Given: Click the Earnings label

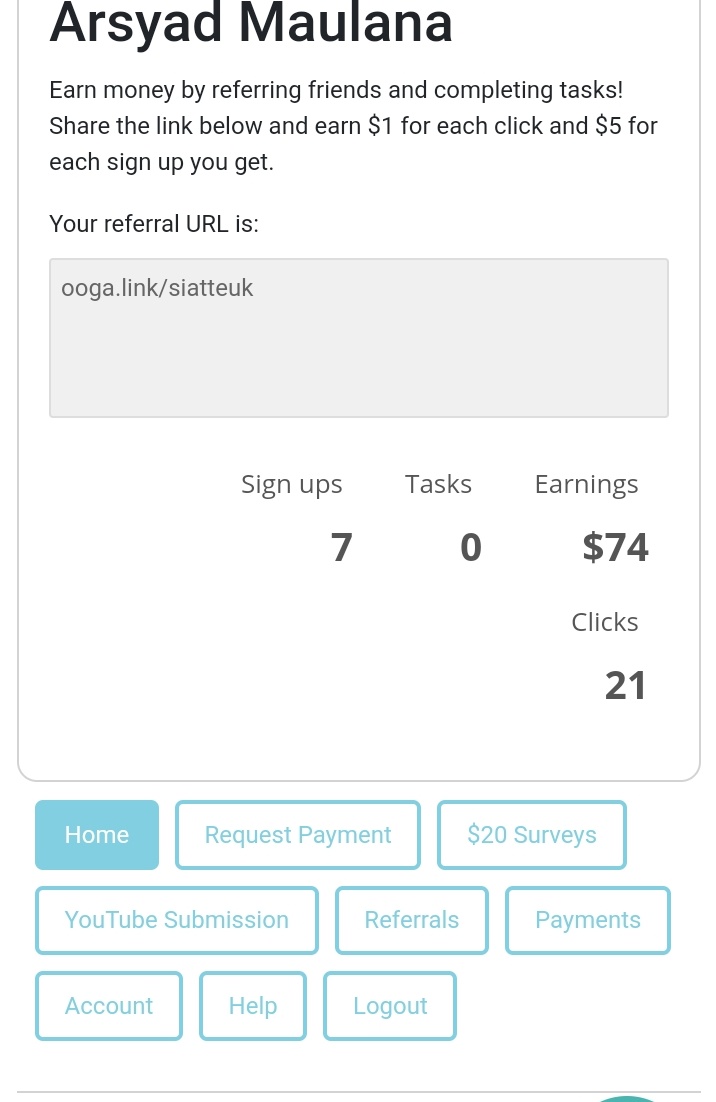Looking at the screenshot, I should coord(587,485).
